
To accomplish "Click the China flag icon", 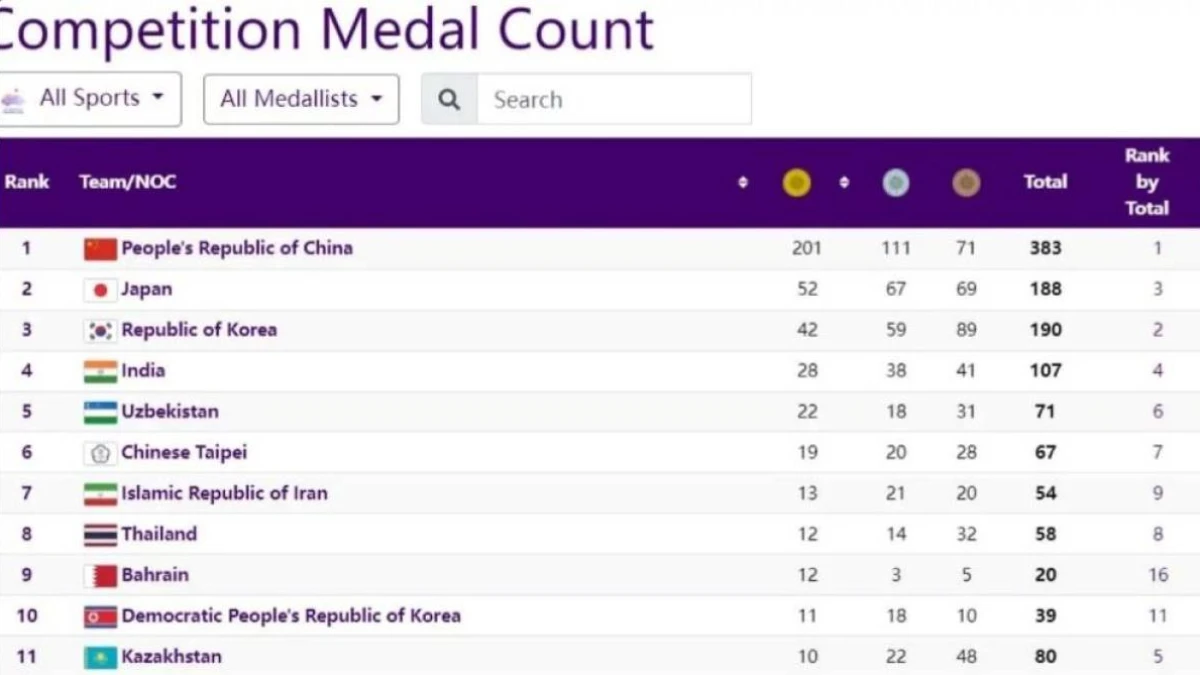I will pyautogui.click(x=100, y=249).
